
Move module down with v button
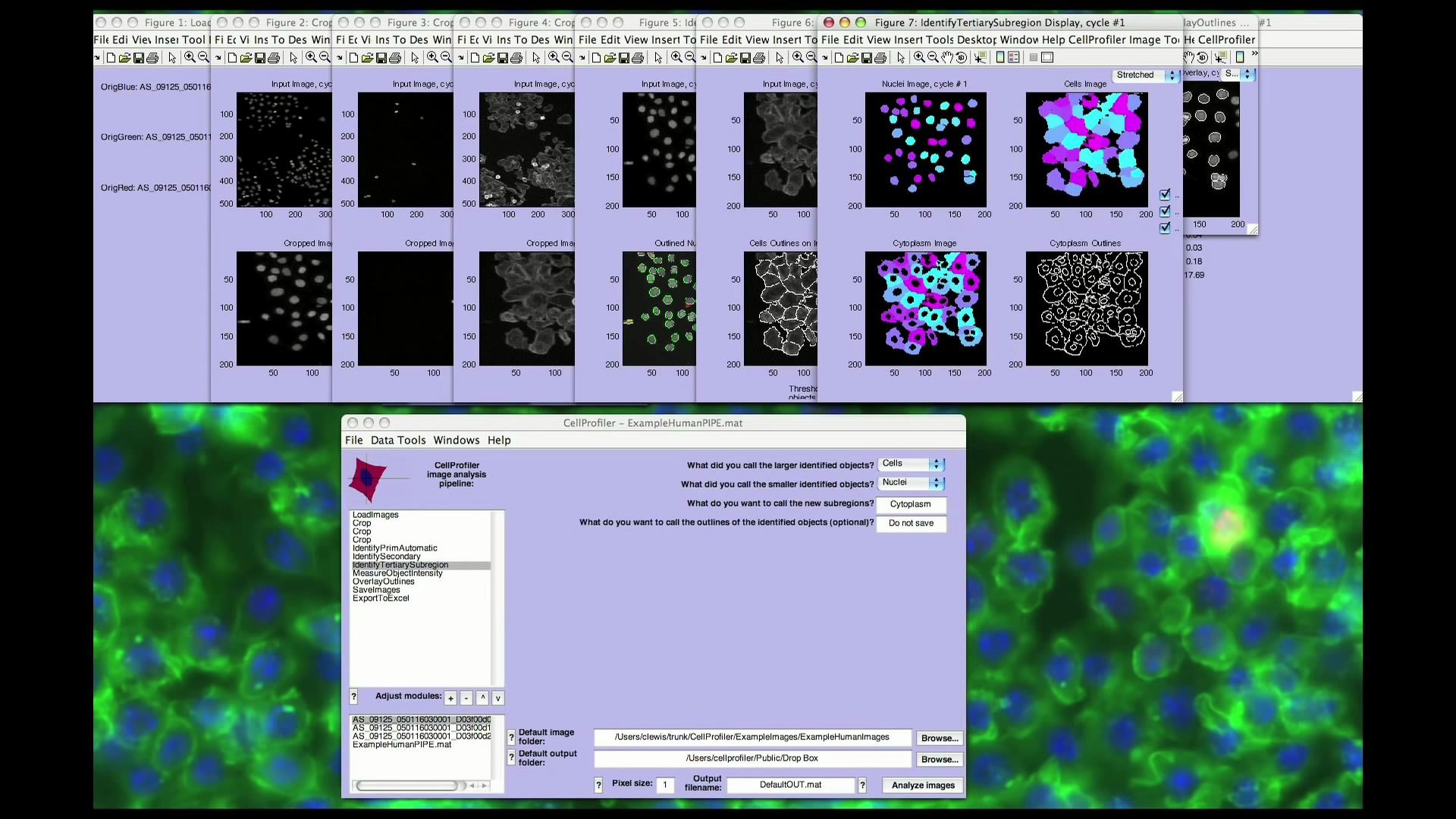pos(498,698)
